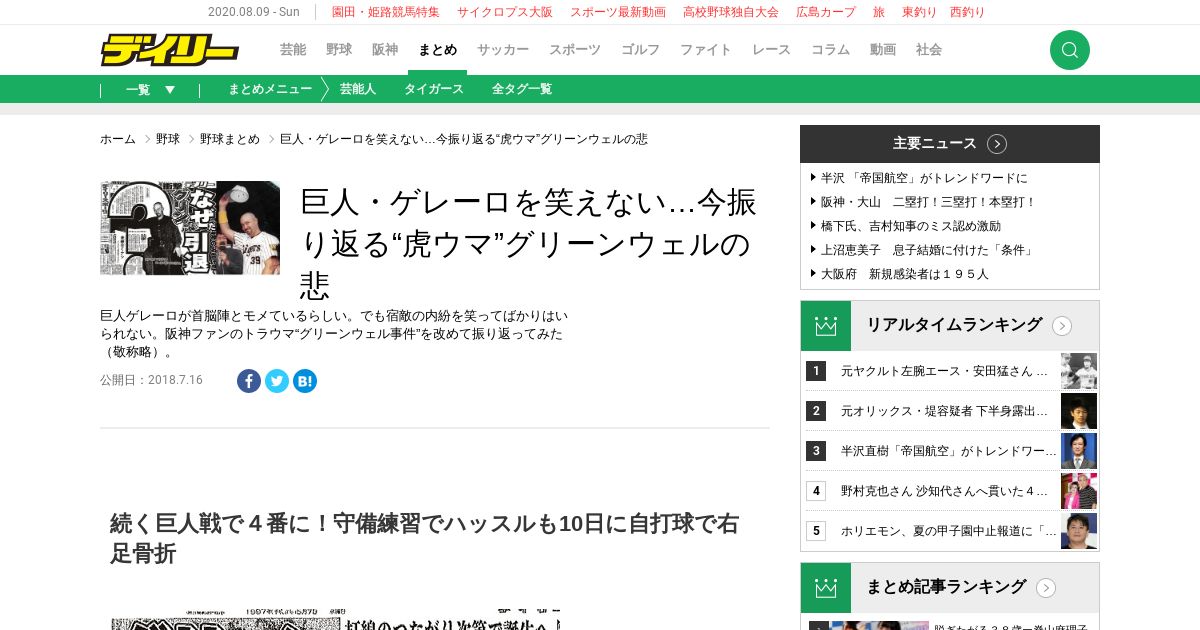Go to 野球 breadcrumb
Viewport: 1200px width, 630px height.
[168, 139]
